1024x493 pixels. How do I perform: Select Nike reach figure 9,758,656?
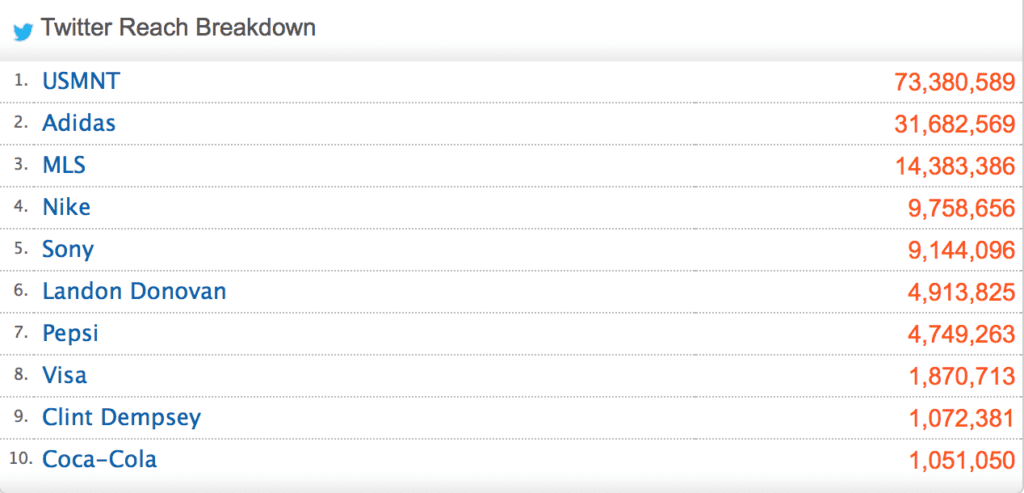961,208
